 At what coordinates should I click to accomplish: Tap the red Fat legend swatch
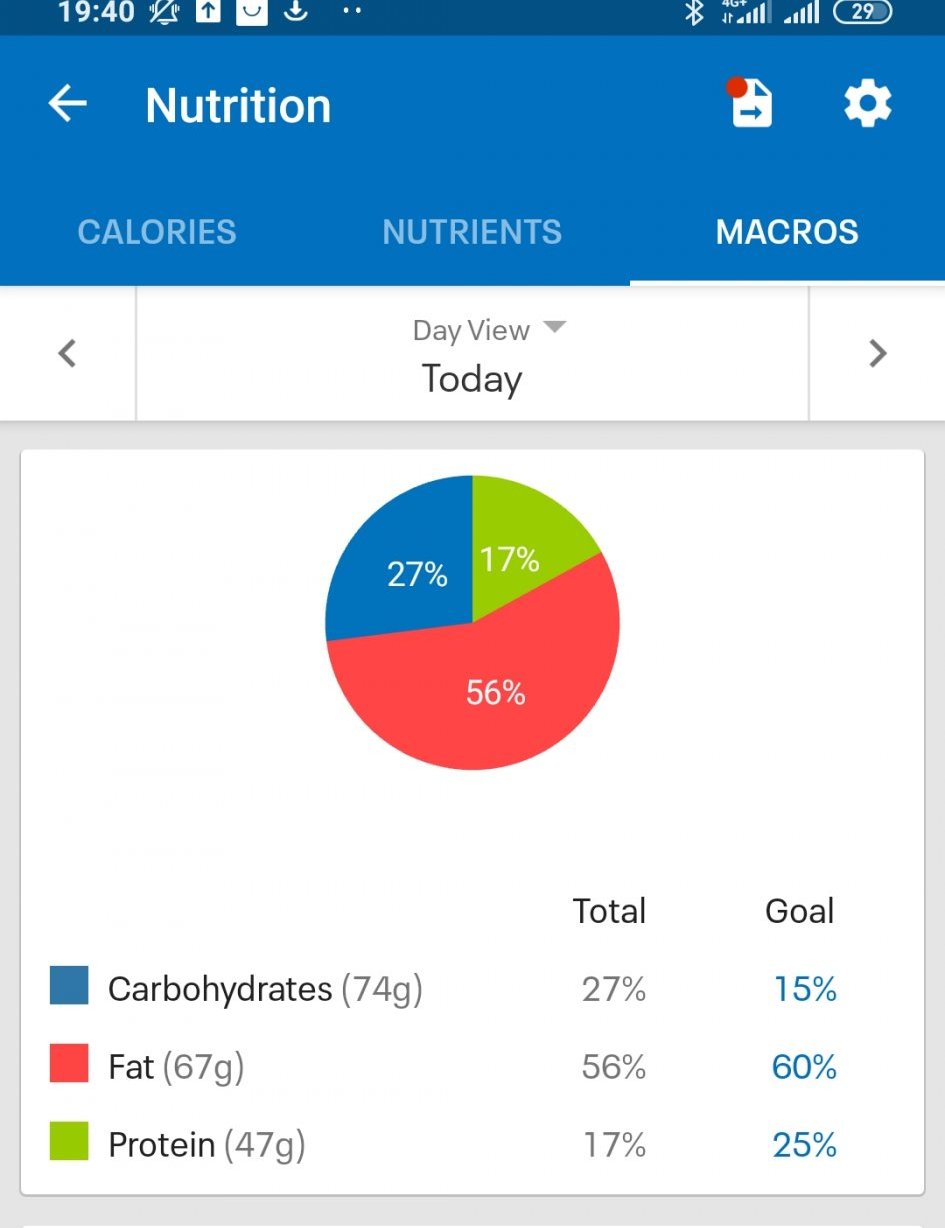click(69, 1062)
